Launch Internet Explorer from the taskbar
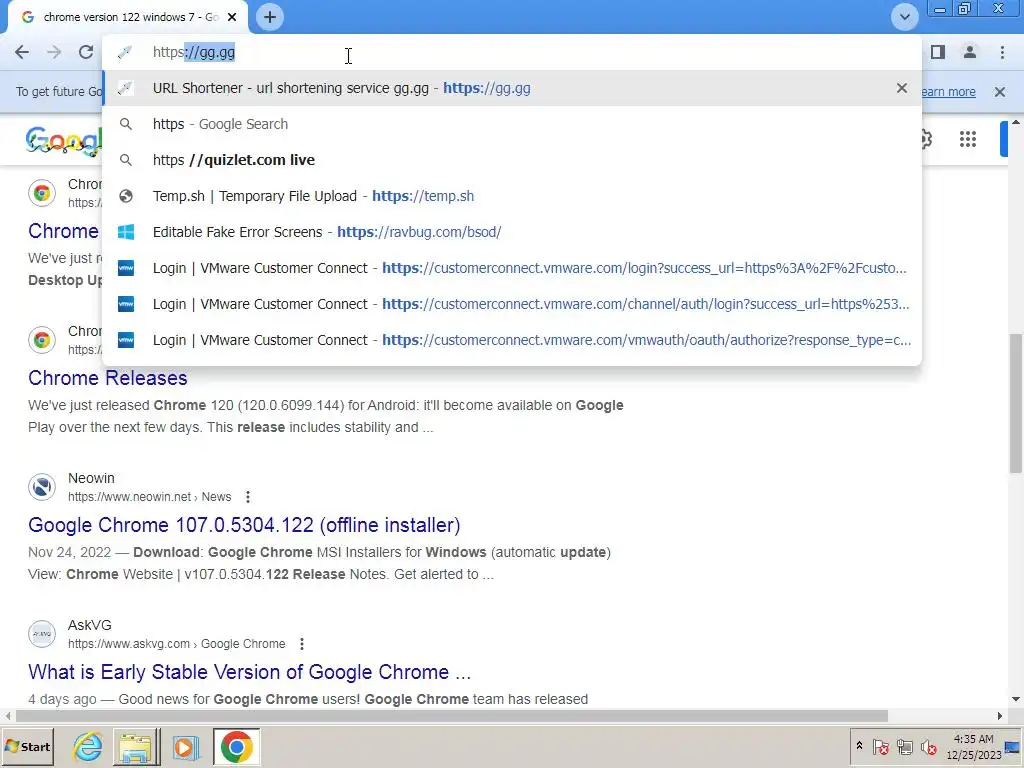 click(88, 746)
